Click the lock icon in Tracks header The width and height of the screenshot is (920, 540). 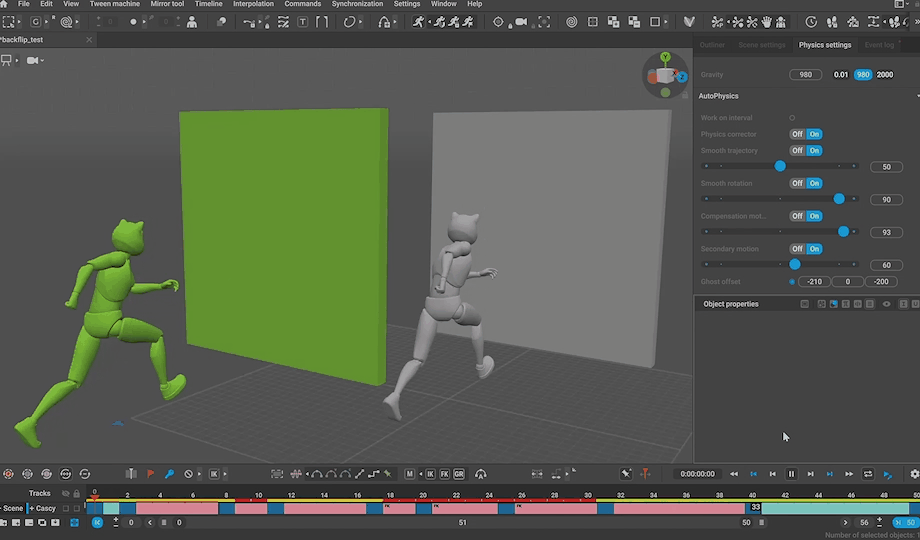click(77, 493)
